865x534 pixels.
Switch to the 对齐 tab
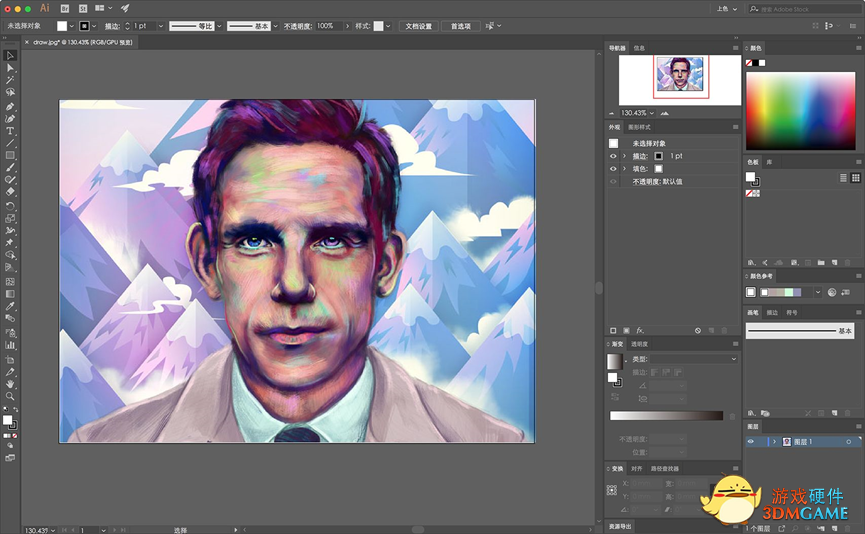(637, 469)
